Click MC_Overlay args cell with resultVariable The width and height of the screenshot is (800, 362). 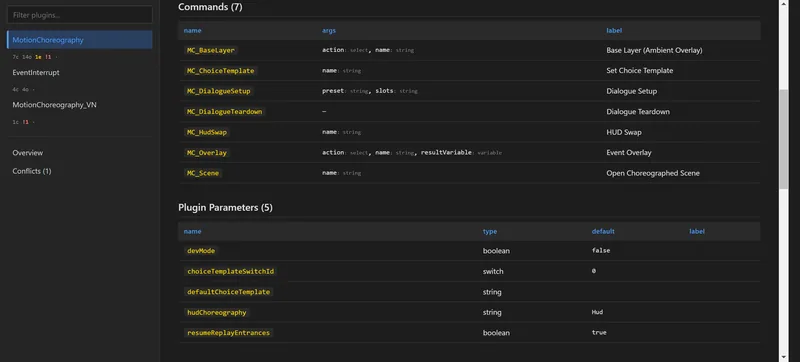(412, 152)
